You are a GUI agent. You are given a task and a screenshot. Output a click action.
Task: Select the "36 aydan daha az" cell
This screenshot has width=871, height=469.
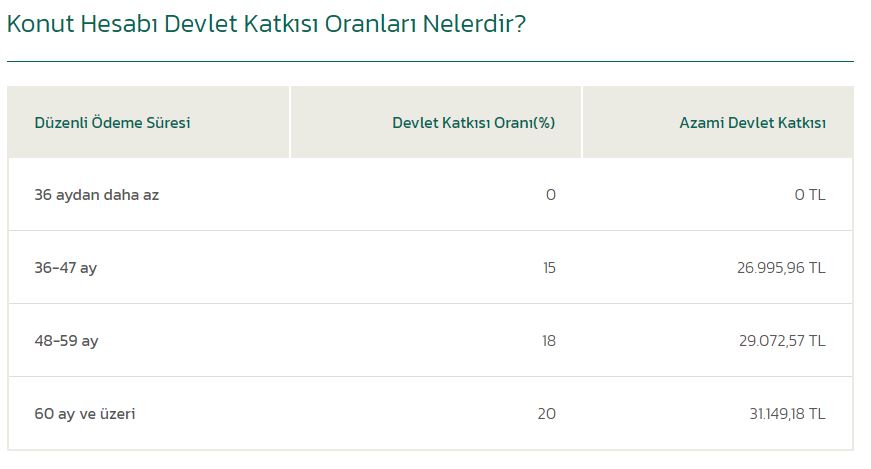[96, 195]
